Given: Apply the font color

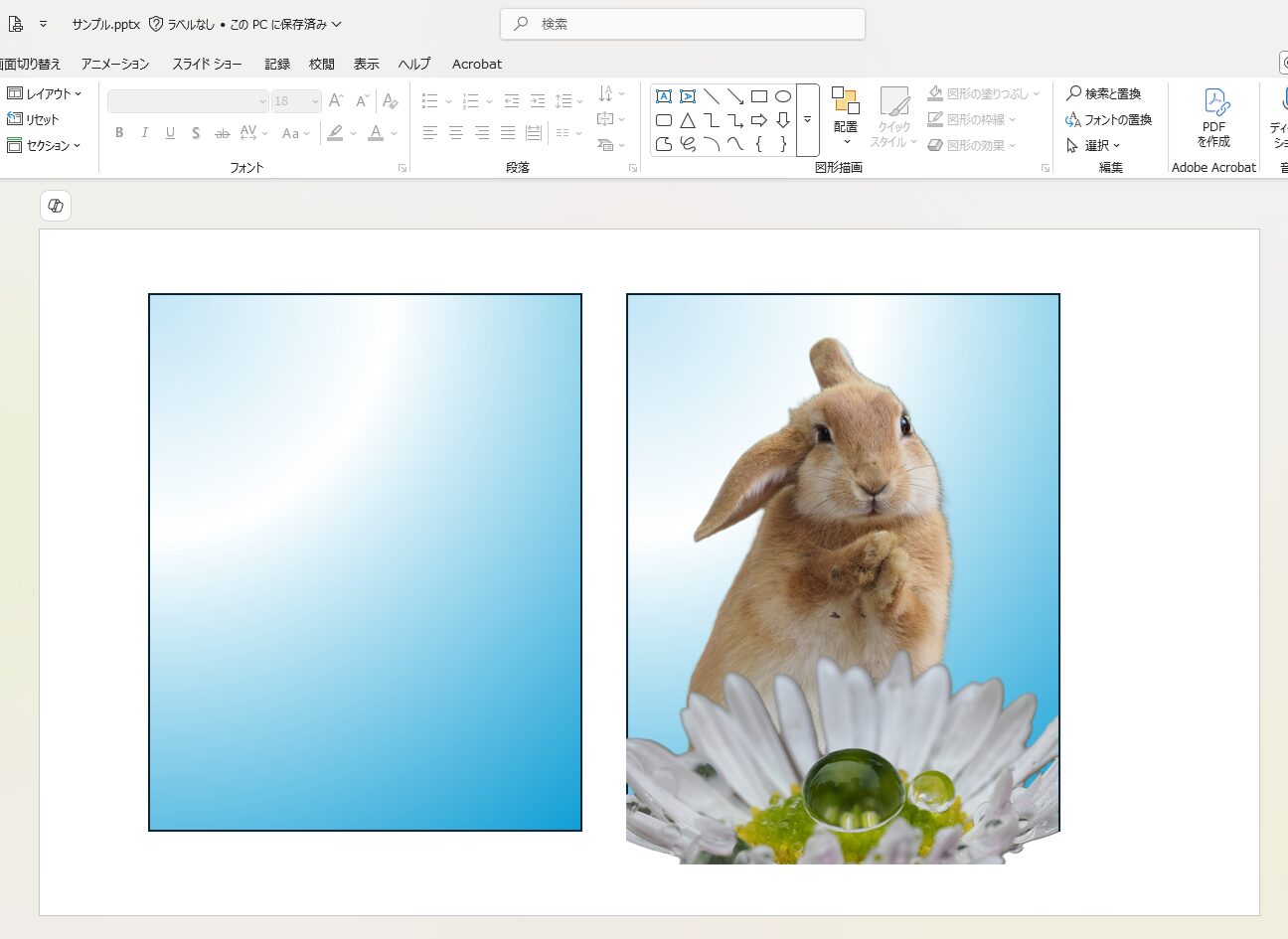Looking at the screenshot, I should point(376,133).
